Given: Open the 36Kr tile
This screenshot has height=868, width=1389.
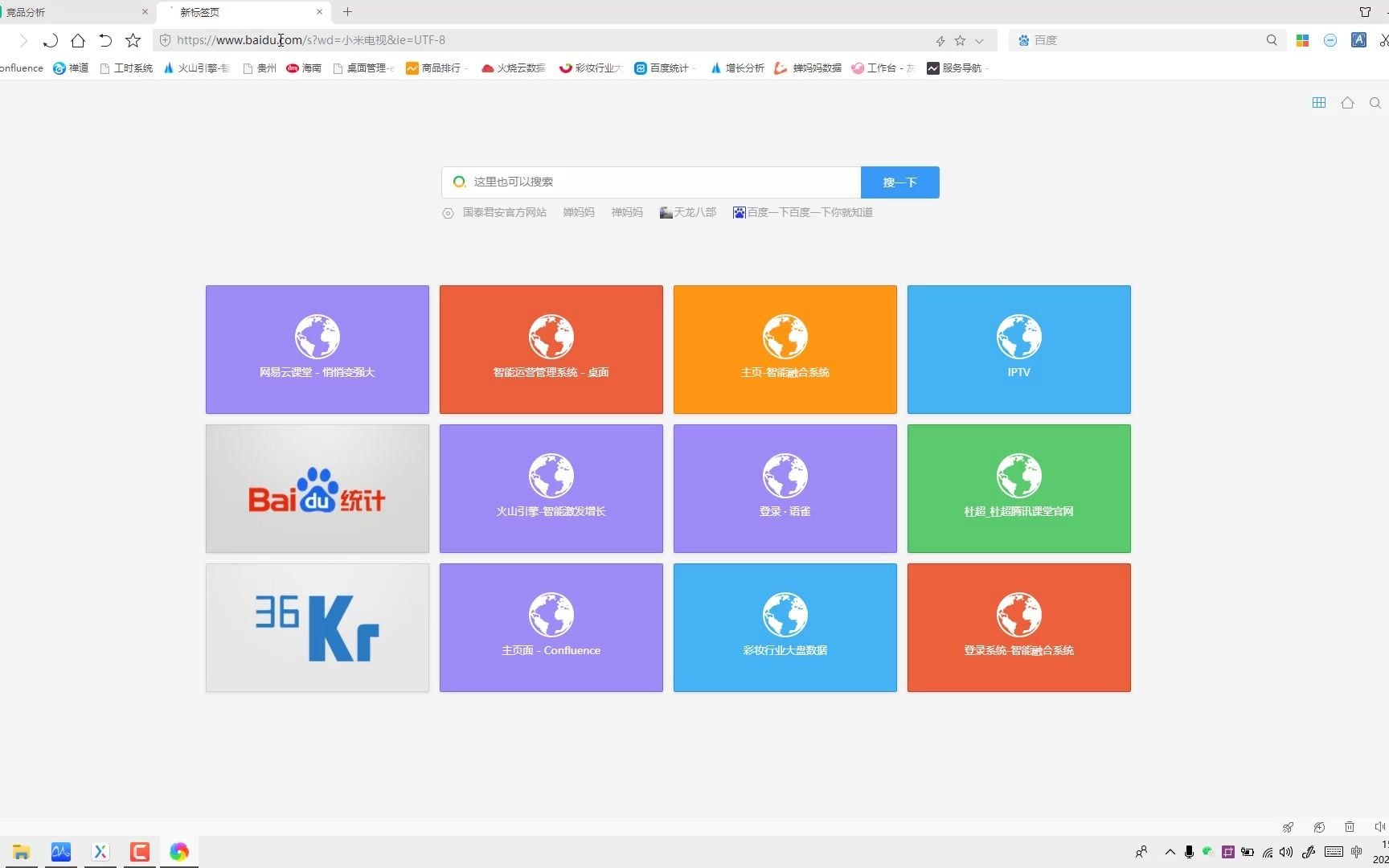Looking at the screenshot, I should tap(318, 628).
